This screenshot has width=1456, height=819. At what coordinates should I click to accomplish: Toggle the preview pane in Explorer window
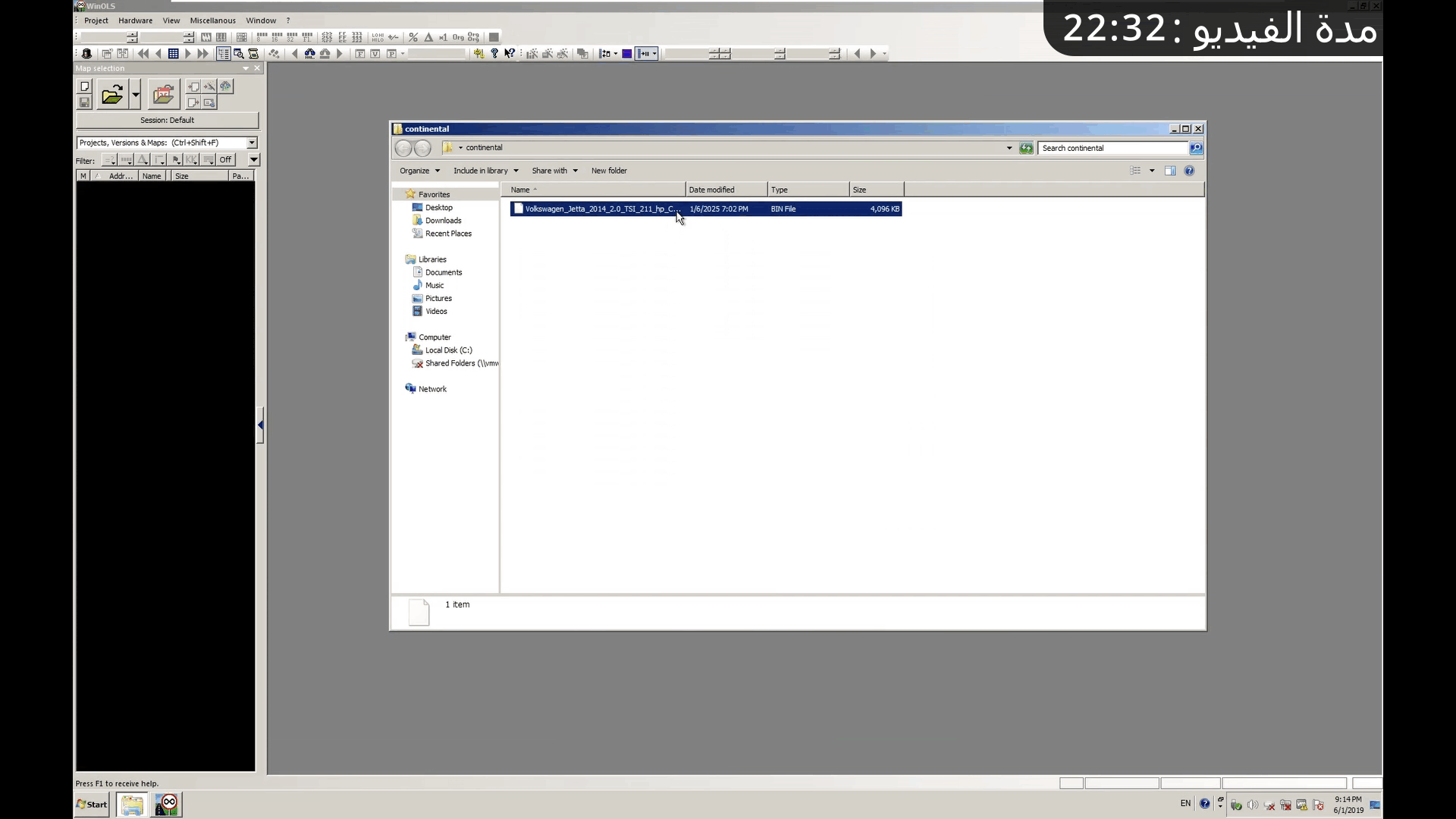1170,171
